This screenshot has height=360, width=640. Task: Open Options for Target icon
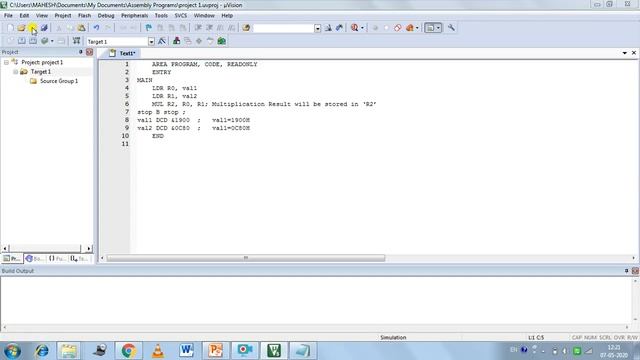tap(162, 41)
